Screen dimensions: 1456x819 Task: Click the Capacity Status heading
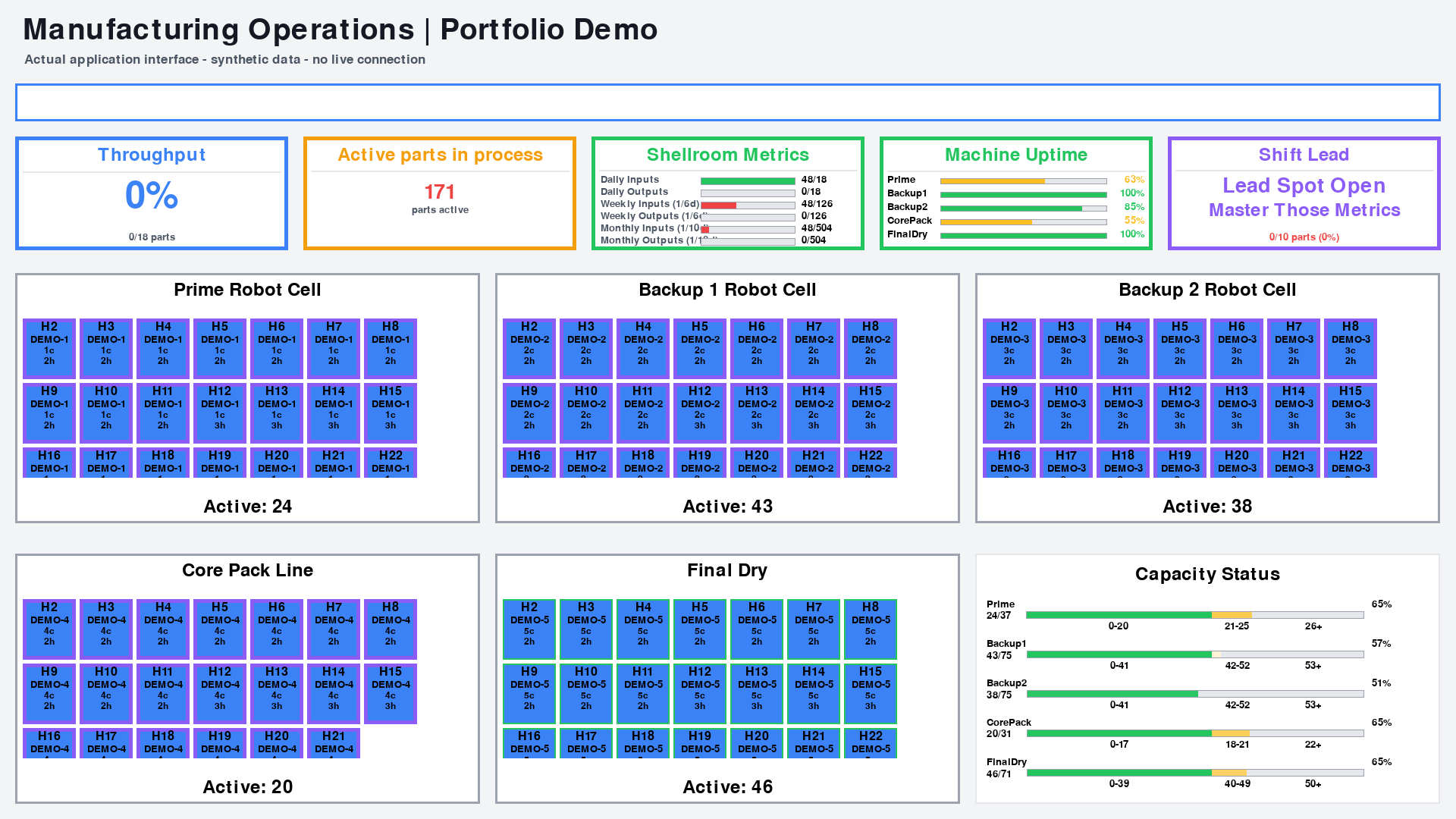tap(1207, 574)
